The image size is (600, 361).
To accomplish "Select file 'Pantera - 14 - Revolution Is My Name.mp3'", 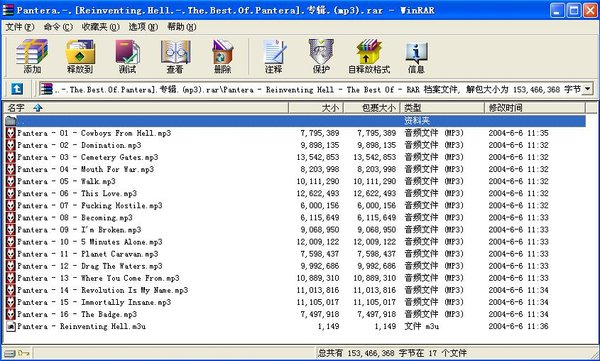I will click(x=103, y=290).
